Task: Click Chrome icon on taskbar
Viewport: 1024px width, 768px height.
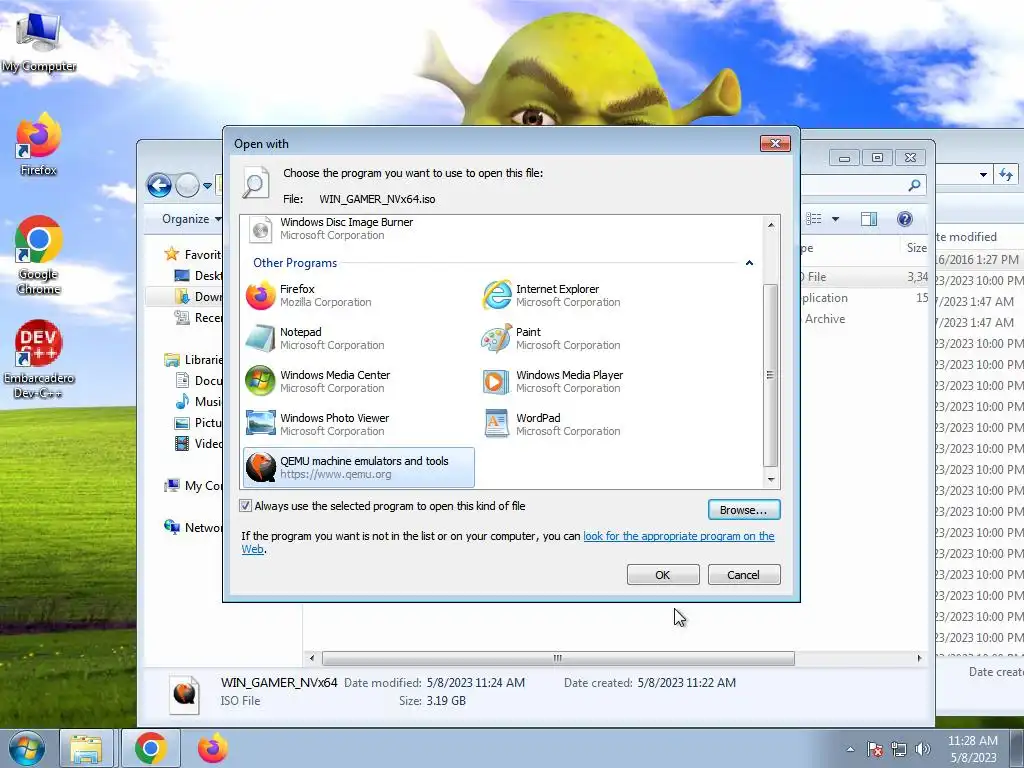Action: (151, 749)
